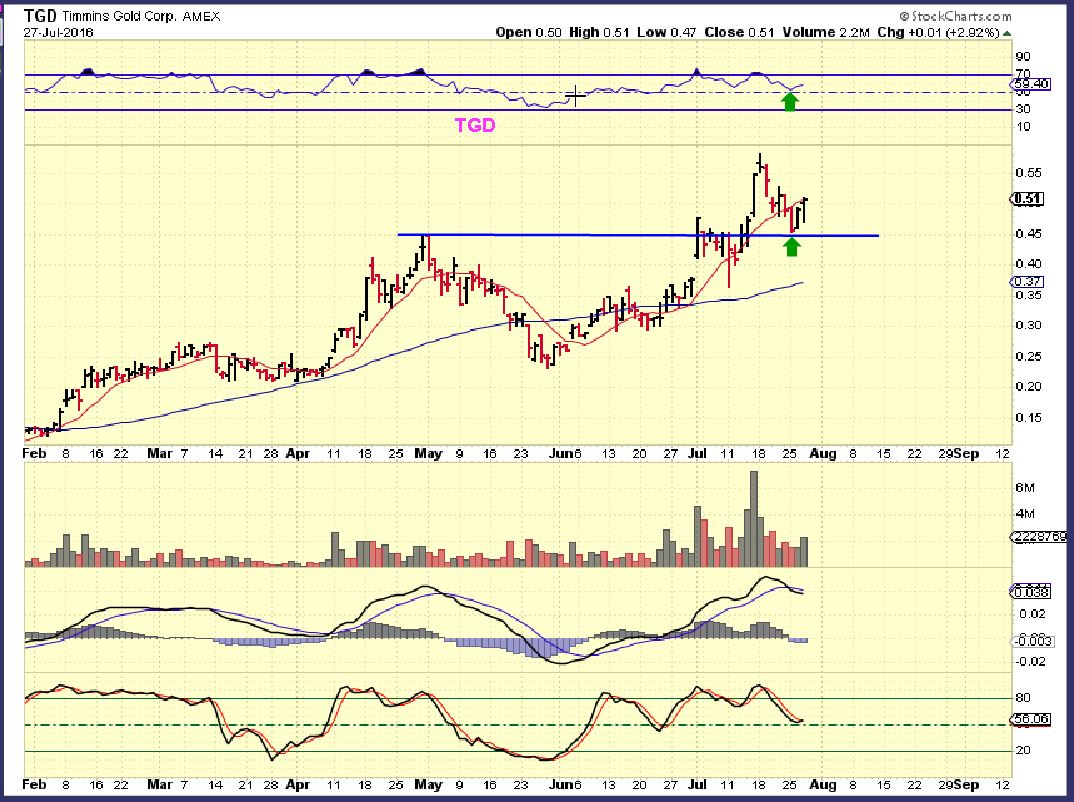Click the moving average tag 0.37
The image size is (1074, 802).
(x=1027, y=281)
